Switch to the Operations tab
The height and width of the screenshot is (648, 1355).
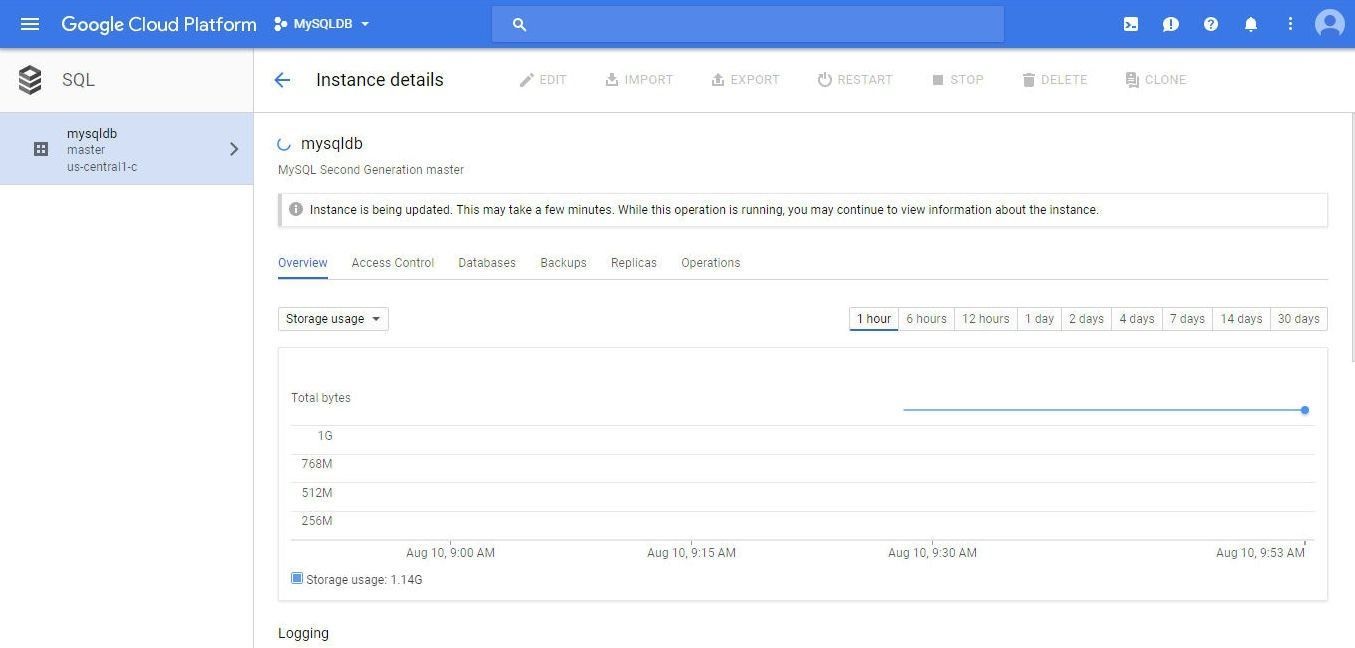tap(711, 263)
